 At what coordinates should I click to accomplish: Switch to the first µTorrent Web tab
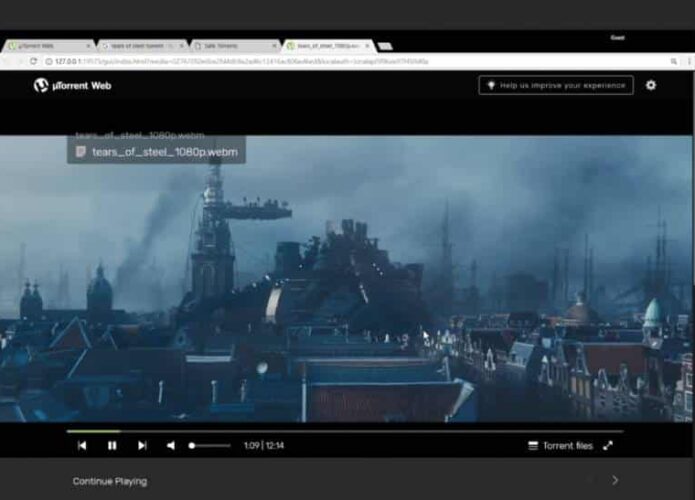48,46
